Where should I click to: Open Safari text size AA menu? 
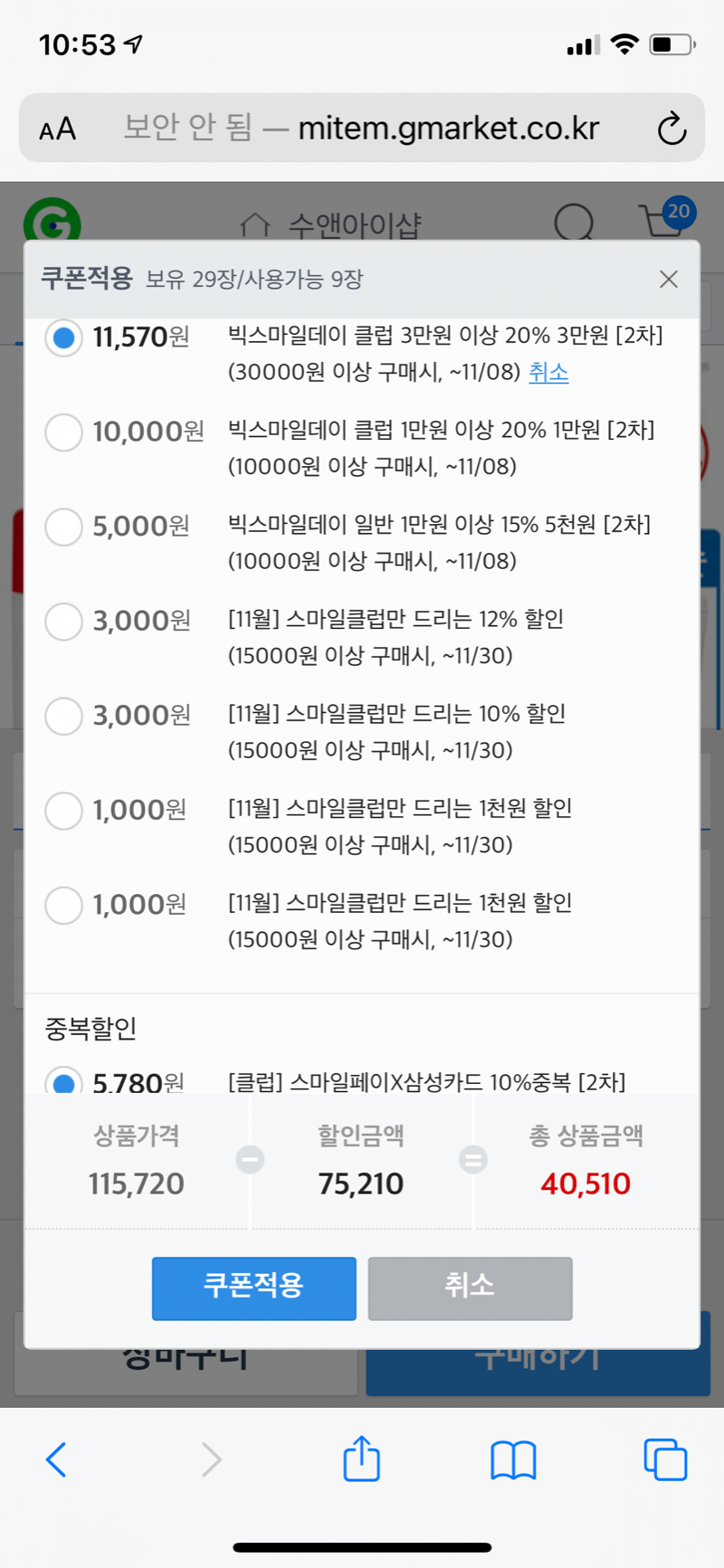[58, 128]
